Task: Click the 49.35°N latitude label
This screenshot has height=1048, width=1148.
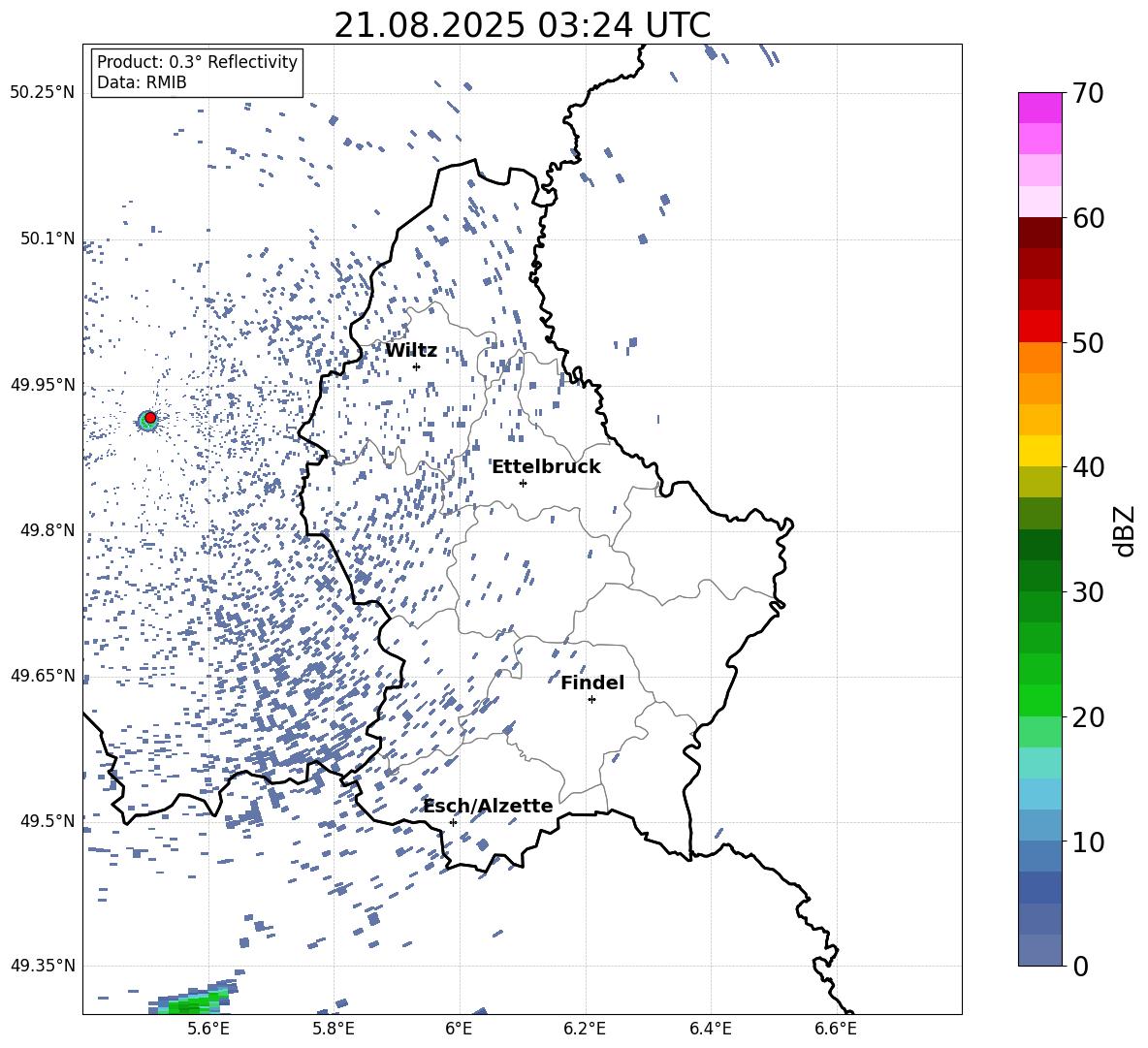Action: [43, 966]
